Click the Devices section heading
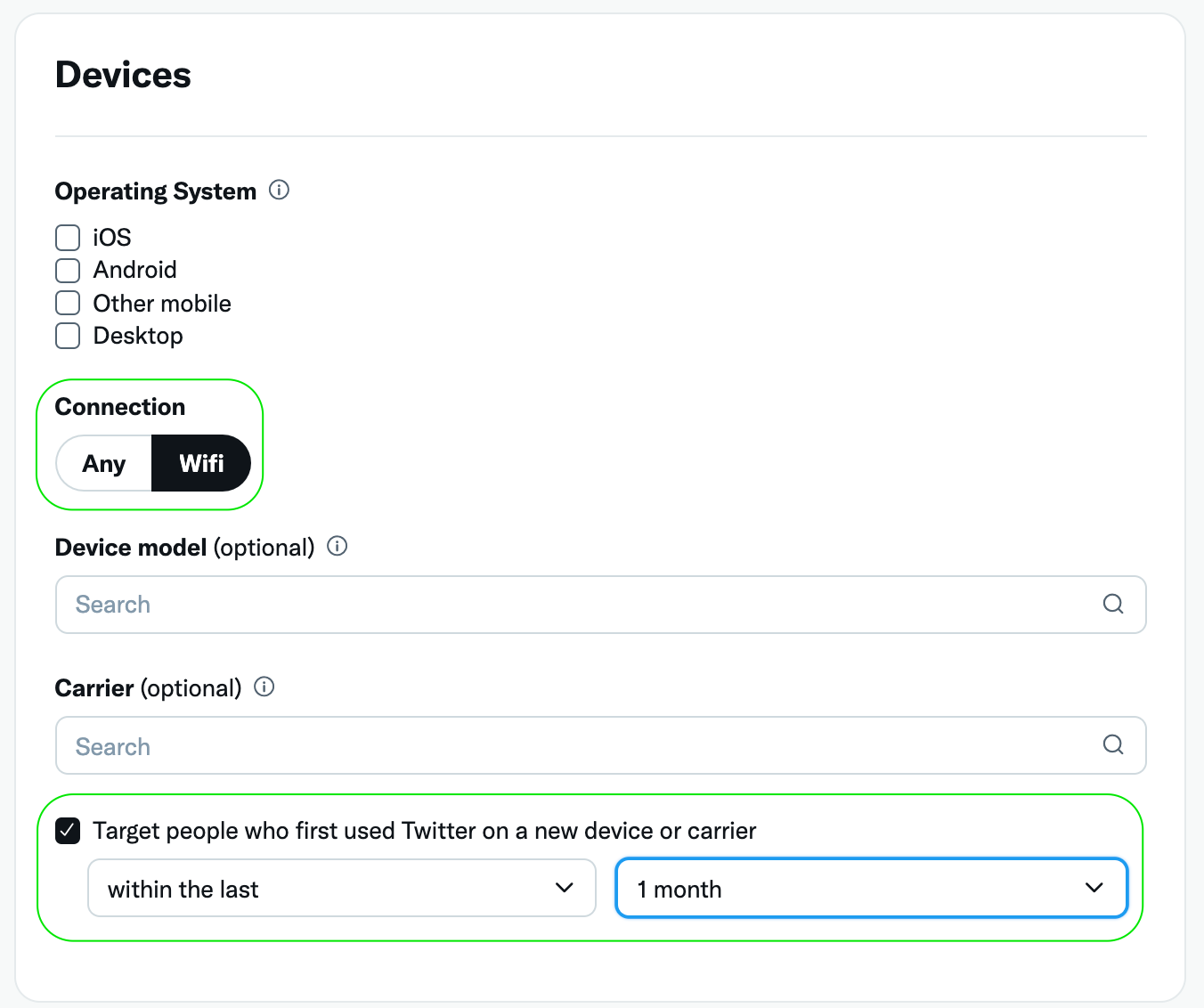Image resolution: width=1204 pixels, height=1008 pixels. click(123, 75)
